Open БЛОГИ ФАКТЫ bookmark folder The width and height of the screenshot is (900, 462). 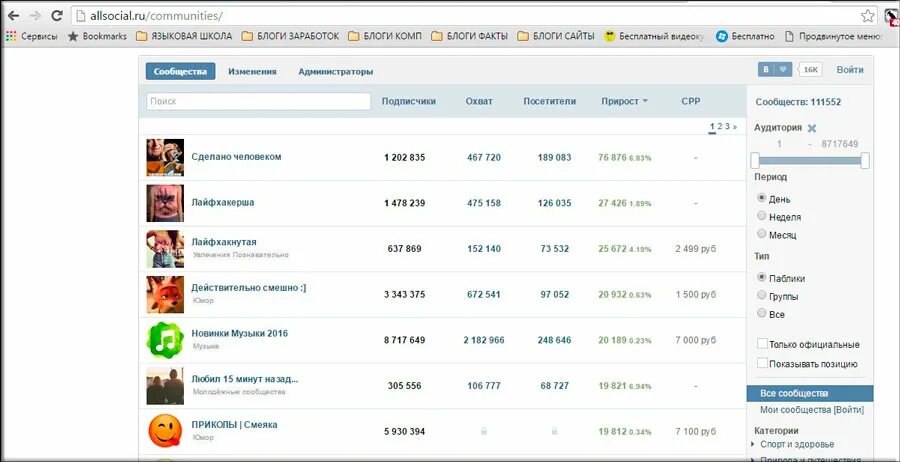(x=470, y=36)
